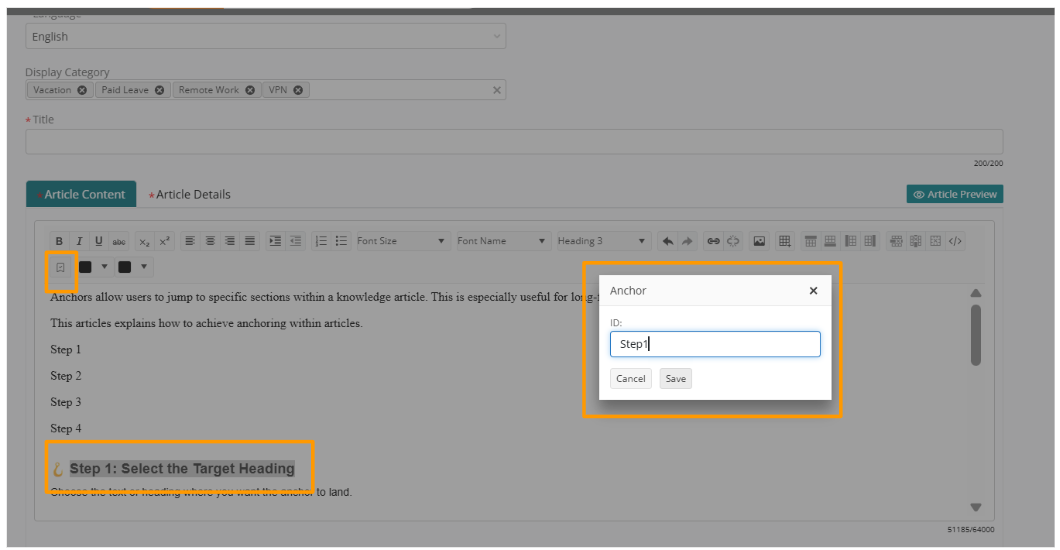Insert an image into the article

pos(759,241)
